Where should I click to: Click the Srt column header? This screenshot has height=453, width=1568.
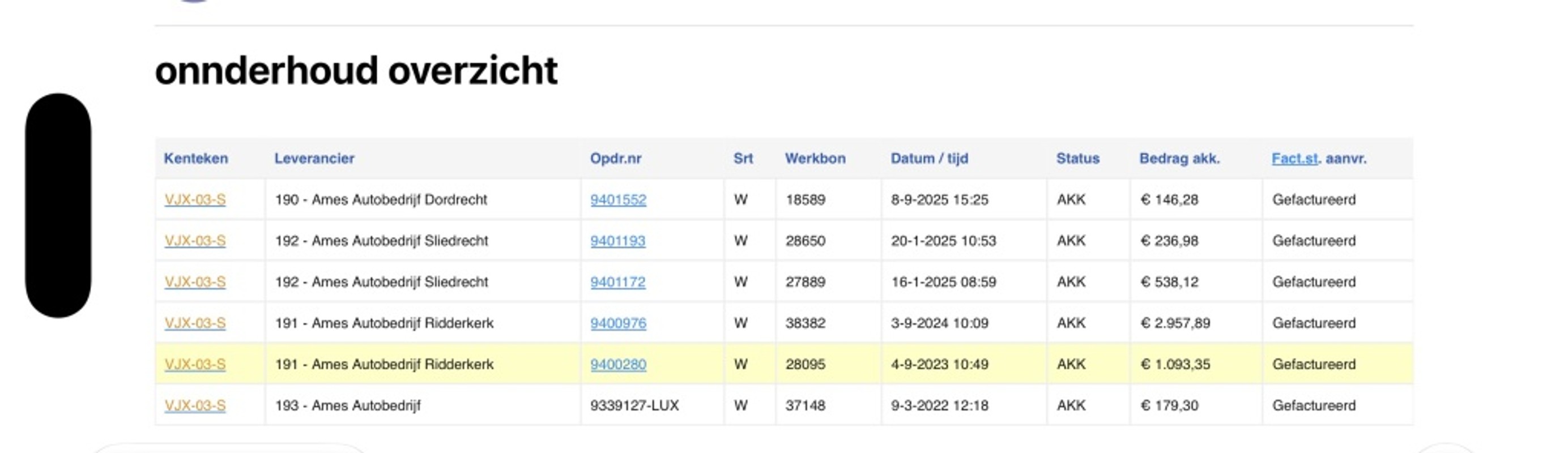743,159
